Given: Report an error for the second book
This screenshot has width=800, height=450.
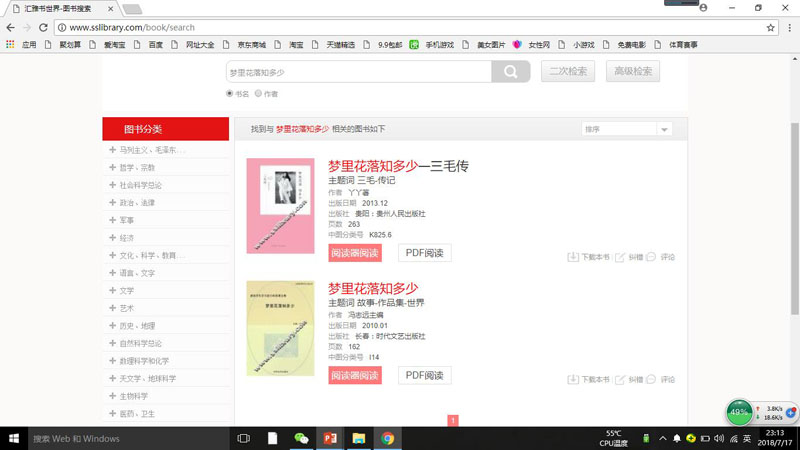Looking at the screenshot, I should [629, 380].
